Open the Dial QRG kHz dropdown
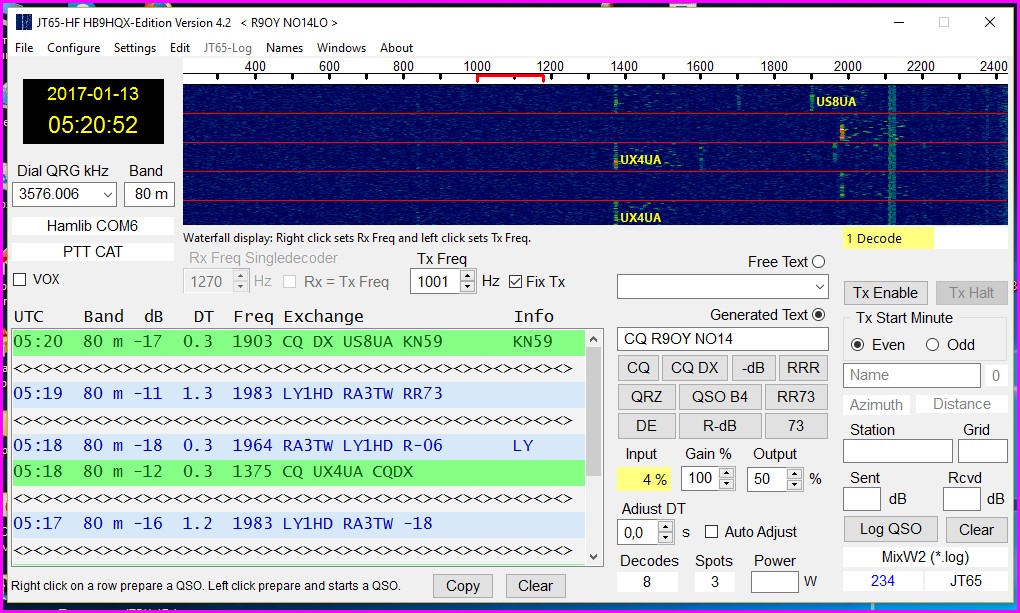 105,194
